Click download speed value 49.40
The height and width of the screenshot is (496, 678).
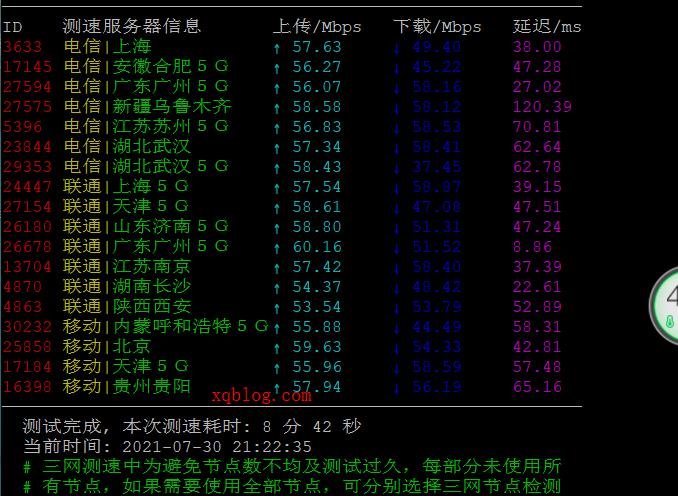437,47
